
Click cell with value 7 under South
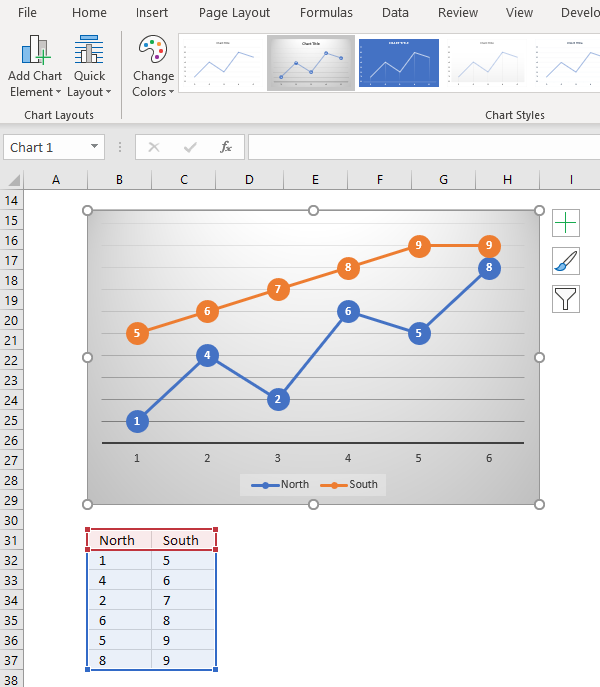(x=184, y=600)
